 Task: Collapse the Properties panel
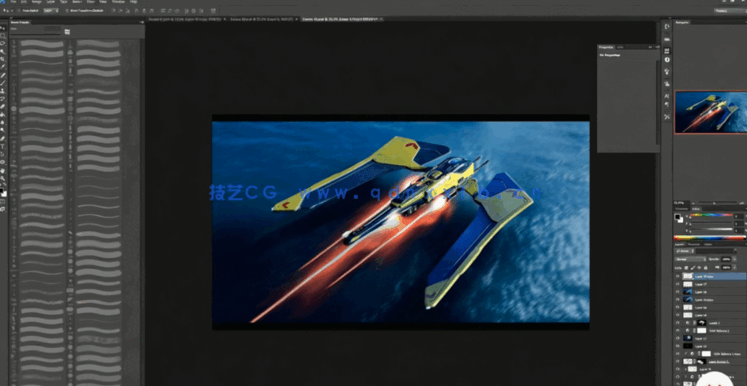[x=651, y=47]
